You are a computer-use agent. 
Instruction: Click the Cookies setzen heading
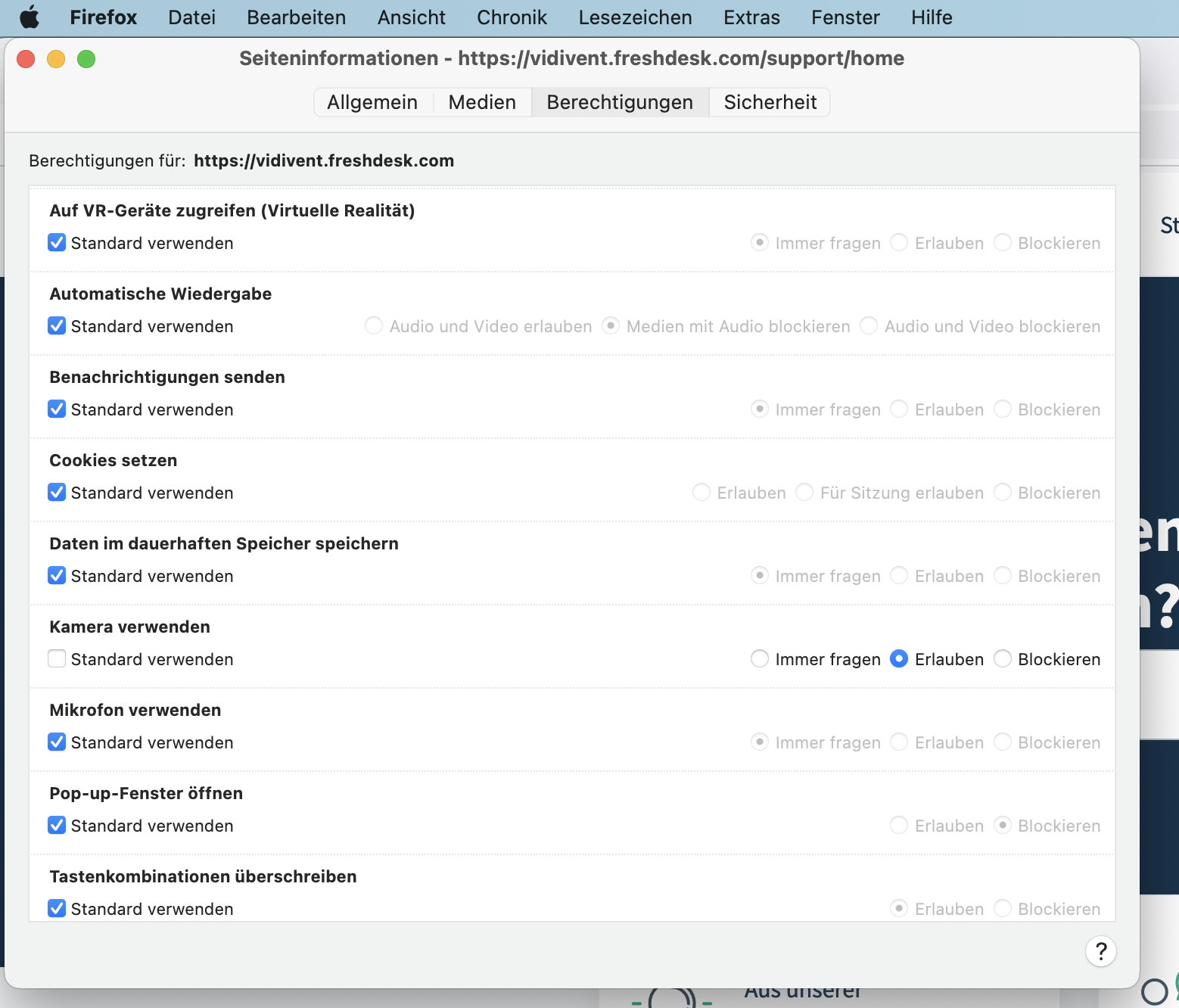click(114, 460)
